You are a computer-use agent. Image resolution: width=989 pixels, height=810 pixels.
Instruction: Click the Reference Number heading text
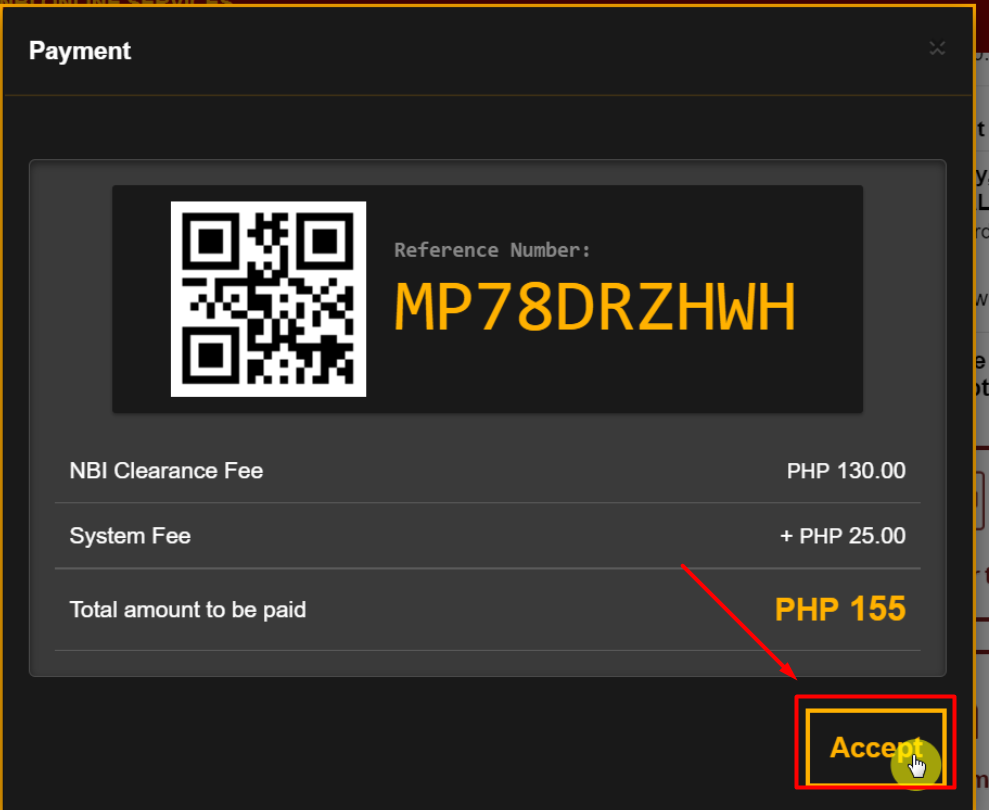(494, 249)
